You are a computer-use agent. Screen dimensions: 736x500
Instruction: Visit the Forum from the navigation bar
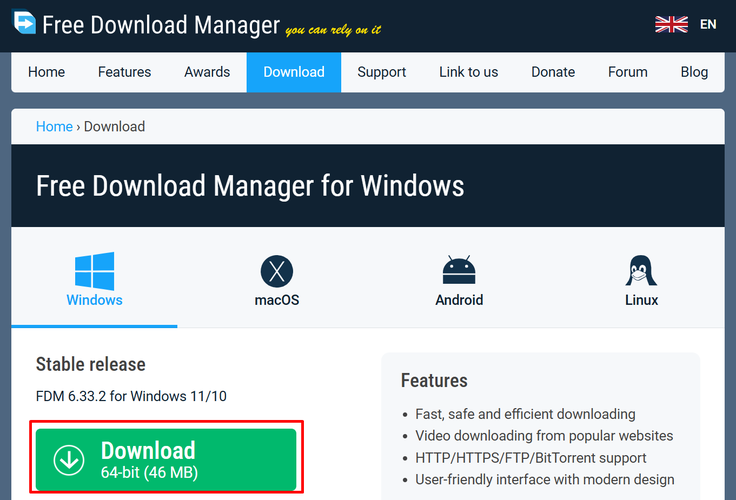tap(628, 72)
